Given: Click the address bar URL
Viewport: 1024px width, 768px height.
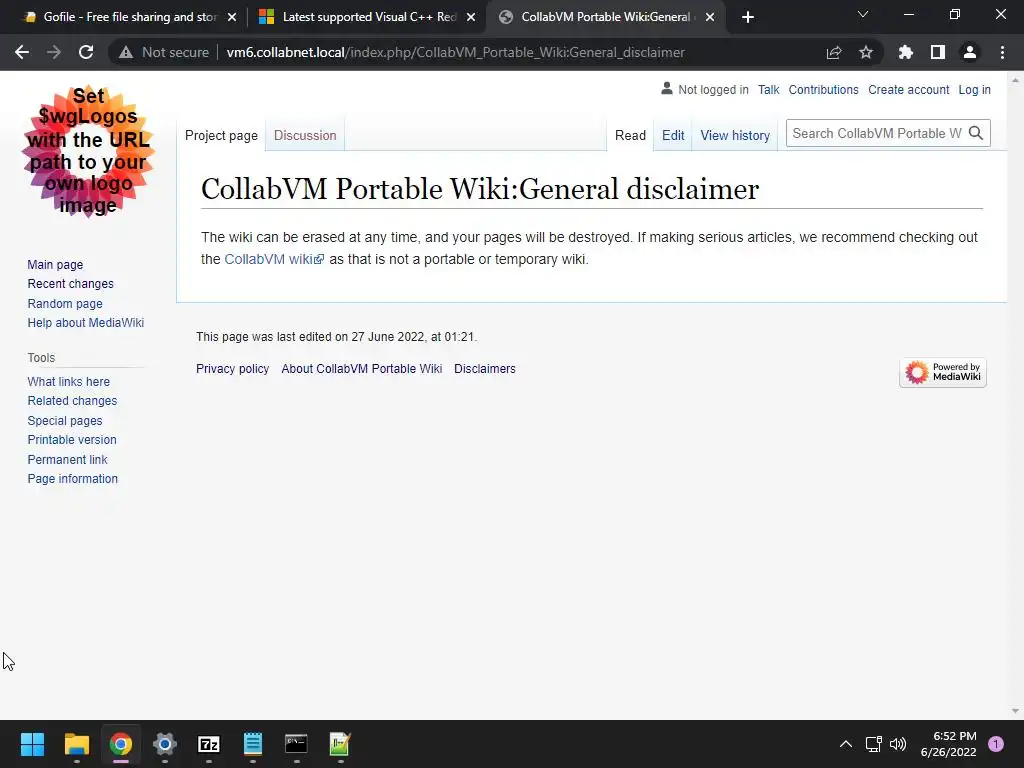Looking at the screenshot, I should pyautogui.click(x=455, y=52).
